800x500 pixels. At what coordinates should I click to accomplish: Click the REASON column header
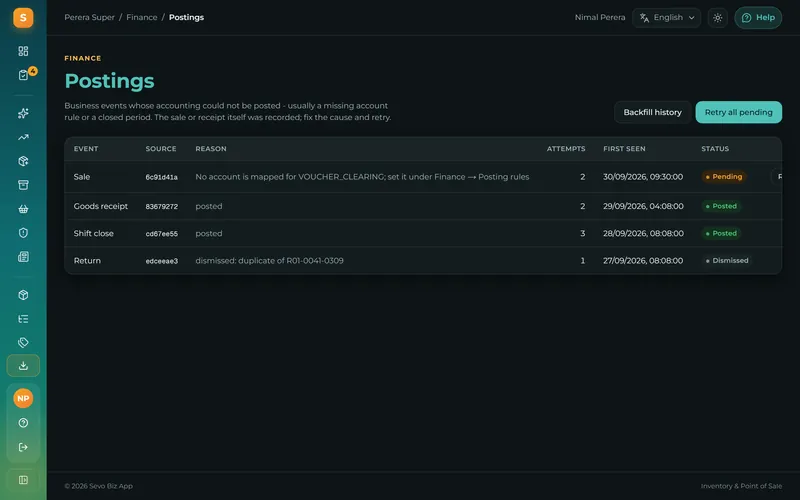click(211, 148)
